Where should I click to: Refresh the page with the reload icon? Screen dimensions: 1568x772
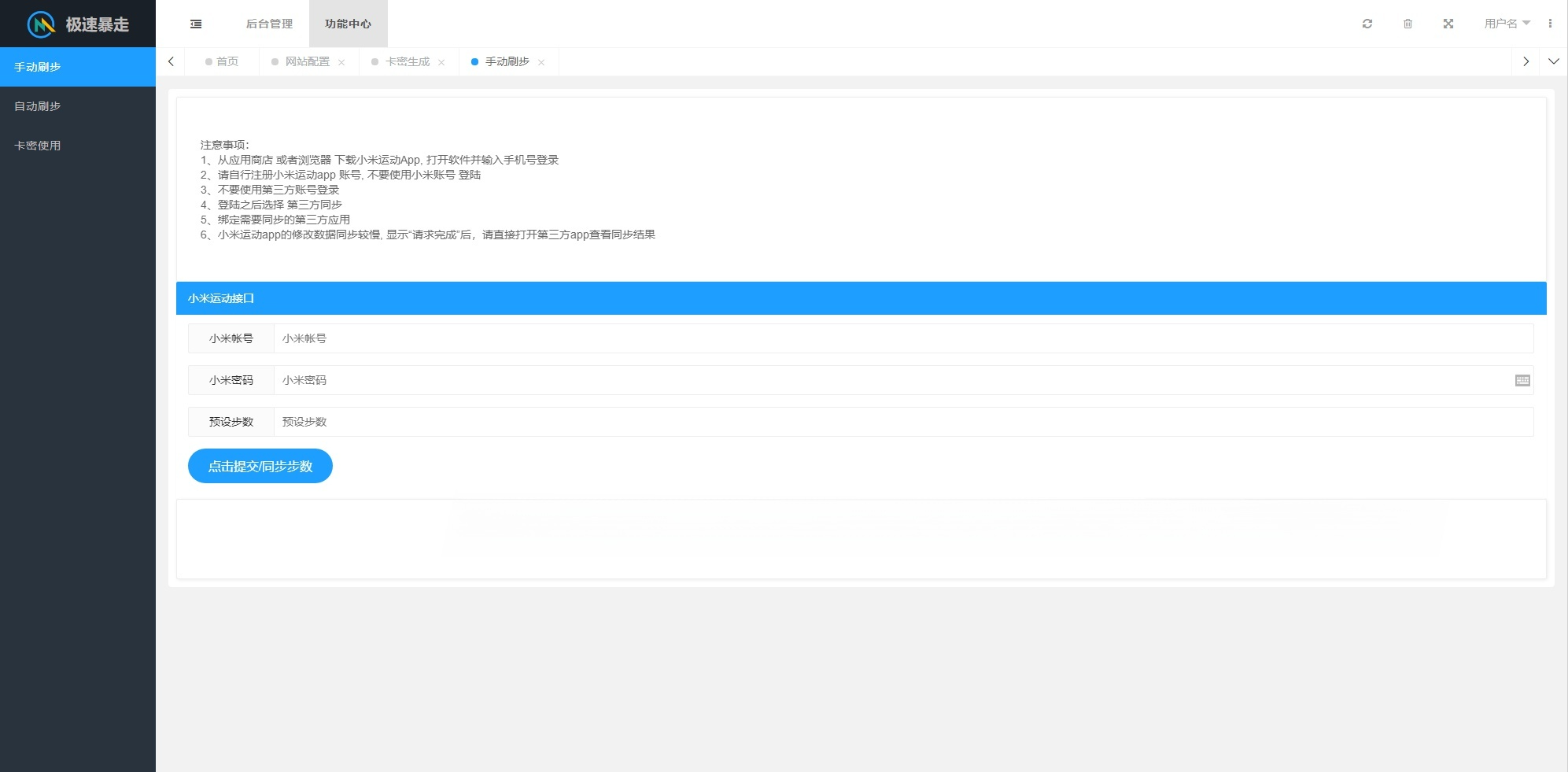click(1367, 24)
